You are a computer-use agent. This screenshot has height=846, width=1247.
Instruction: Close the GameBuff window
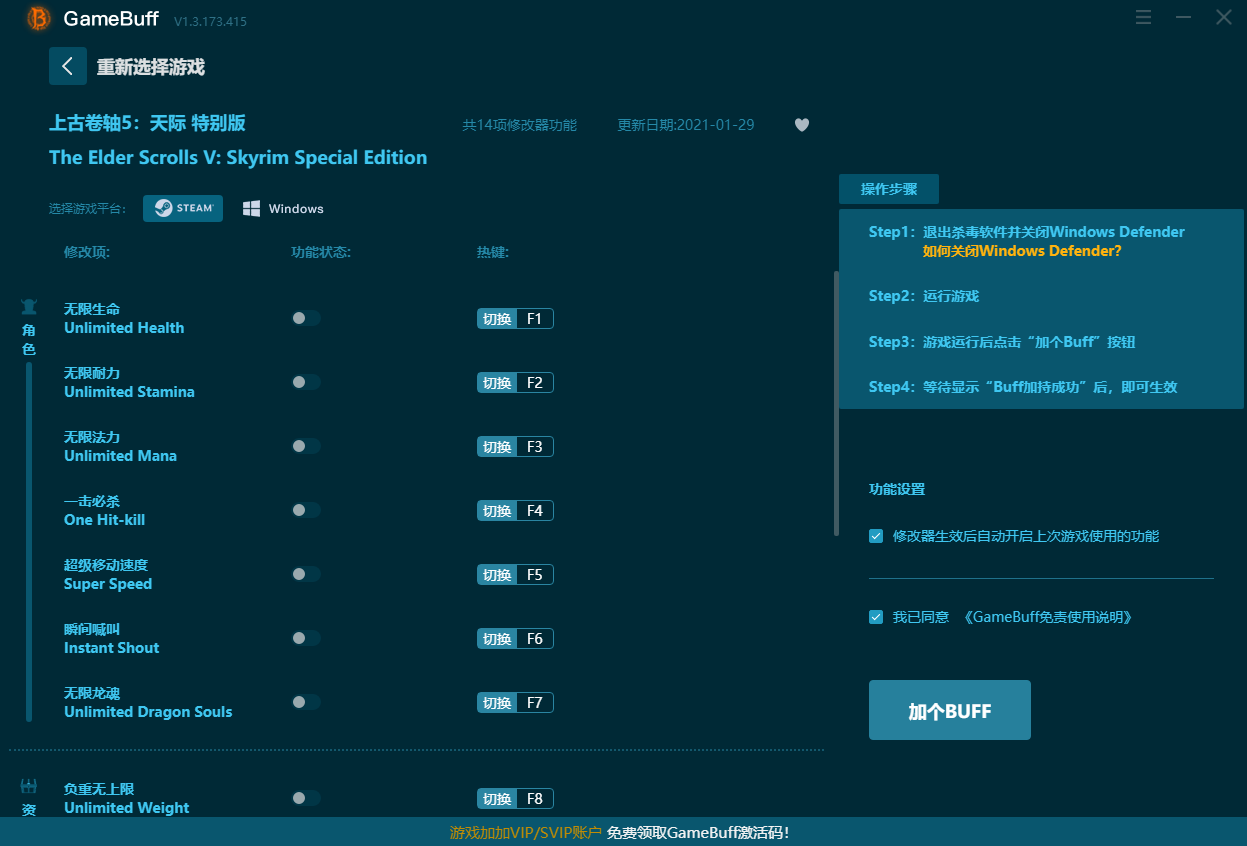pyautogui.click(x=1224, y=17)
